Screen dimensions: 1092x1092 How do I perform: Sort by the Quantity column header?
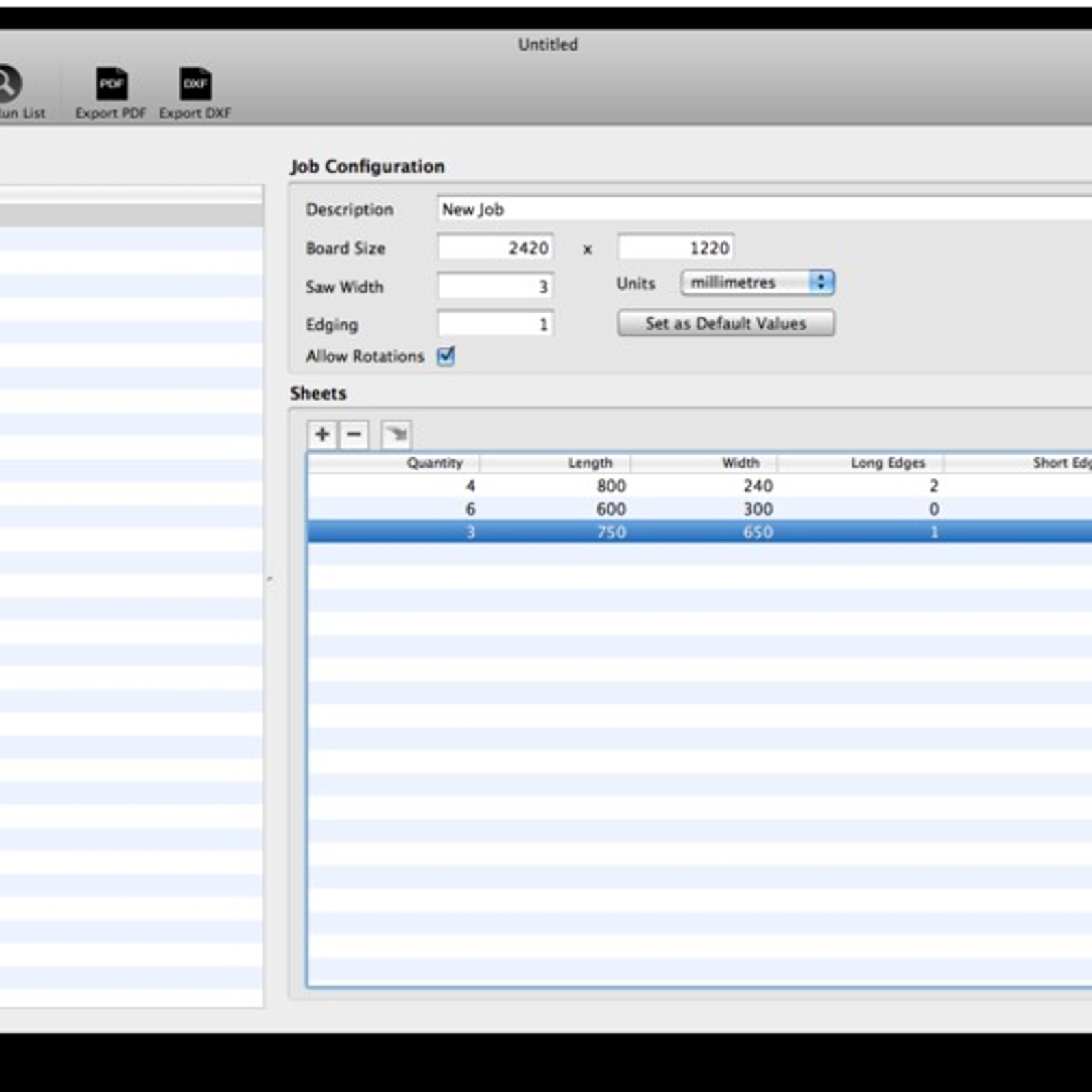click(x=394, y=463)
